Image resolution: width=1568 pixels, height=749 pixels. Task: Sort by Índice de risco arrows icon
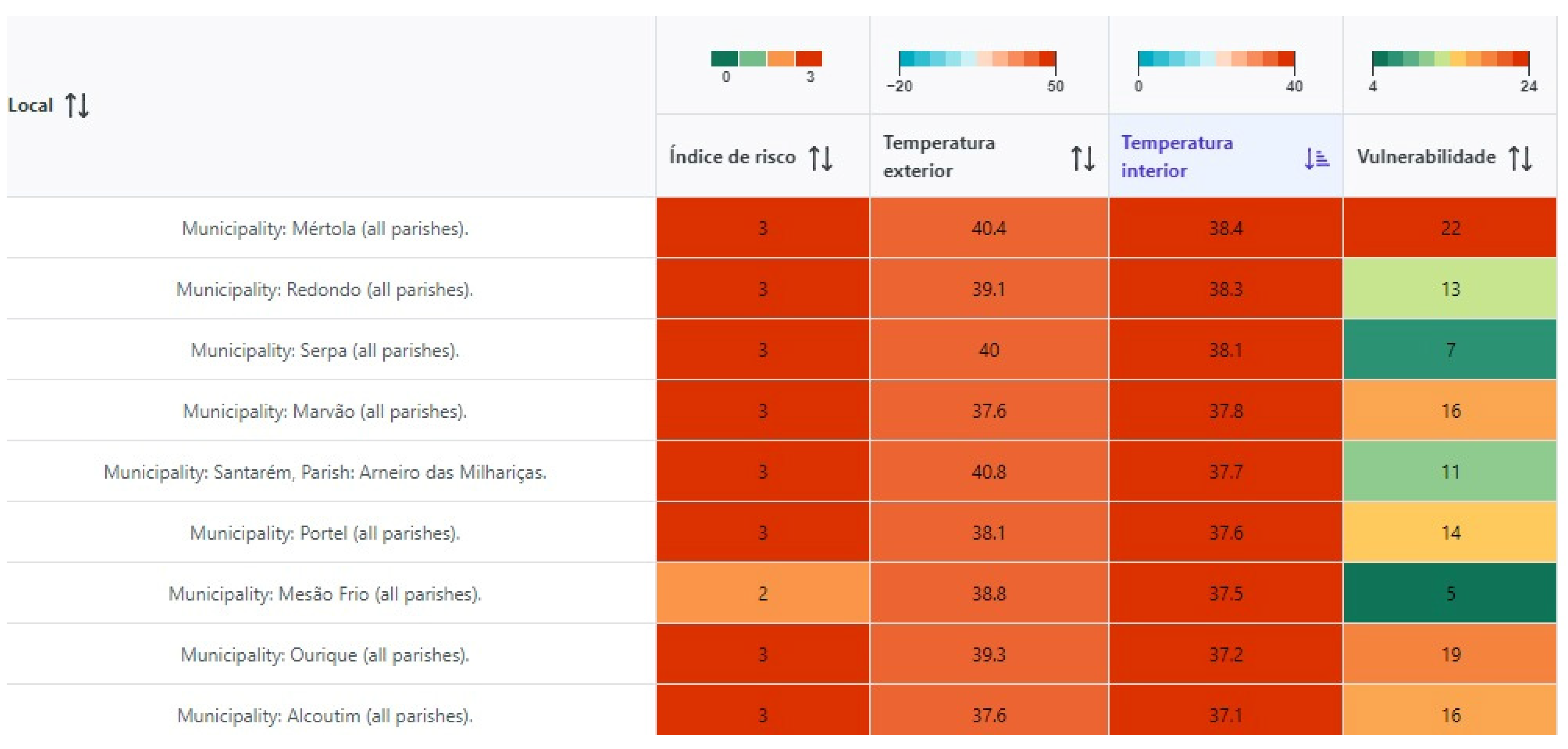821,157
